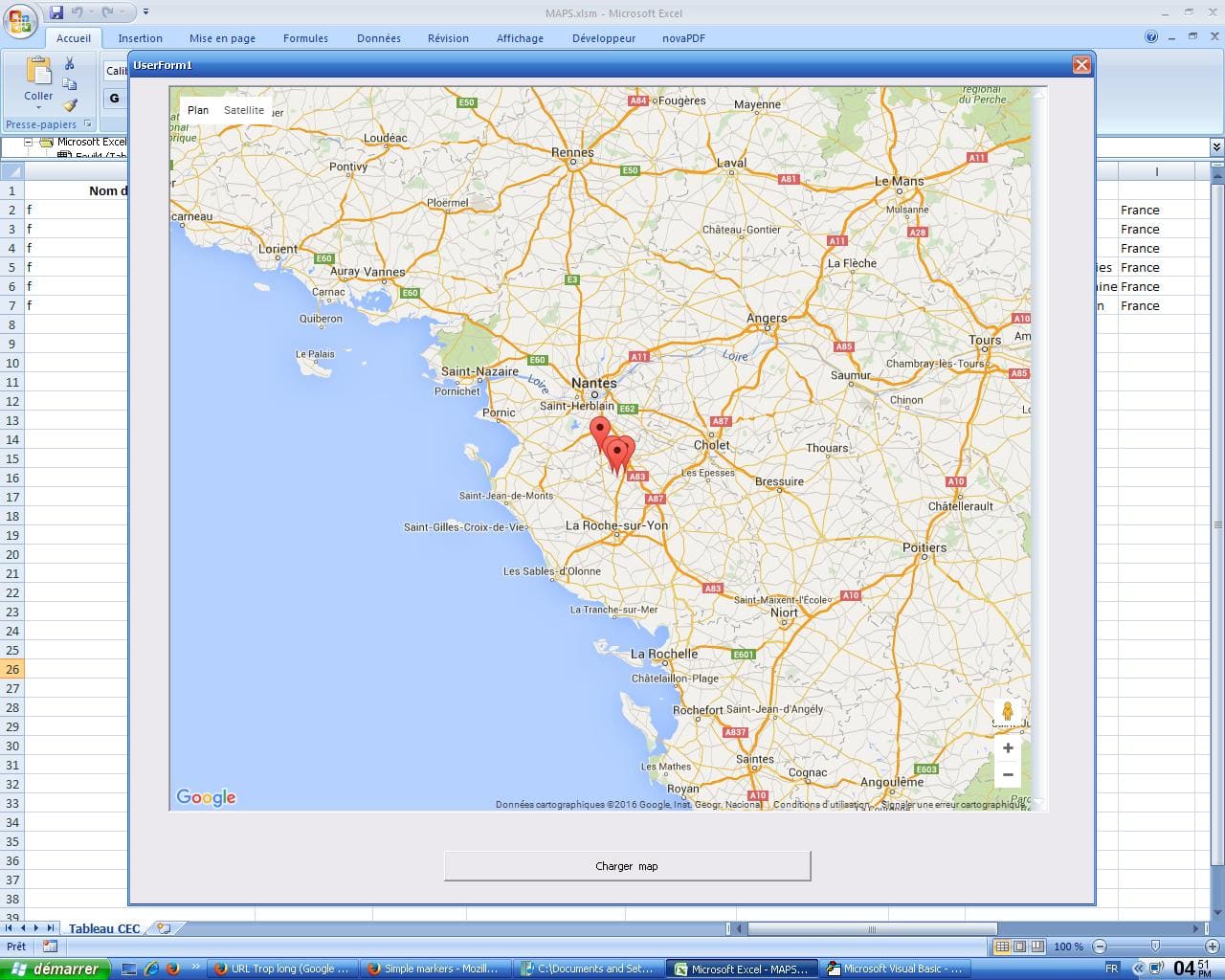
Task: Click the 100 % zoom level
Action: 1069,947
